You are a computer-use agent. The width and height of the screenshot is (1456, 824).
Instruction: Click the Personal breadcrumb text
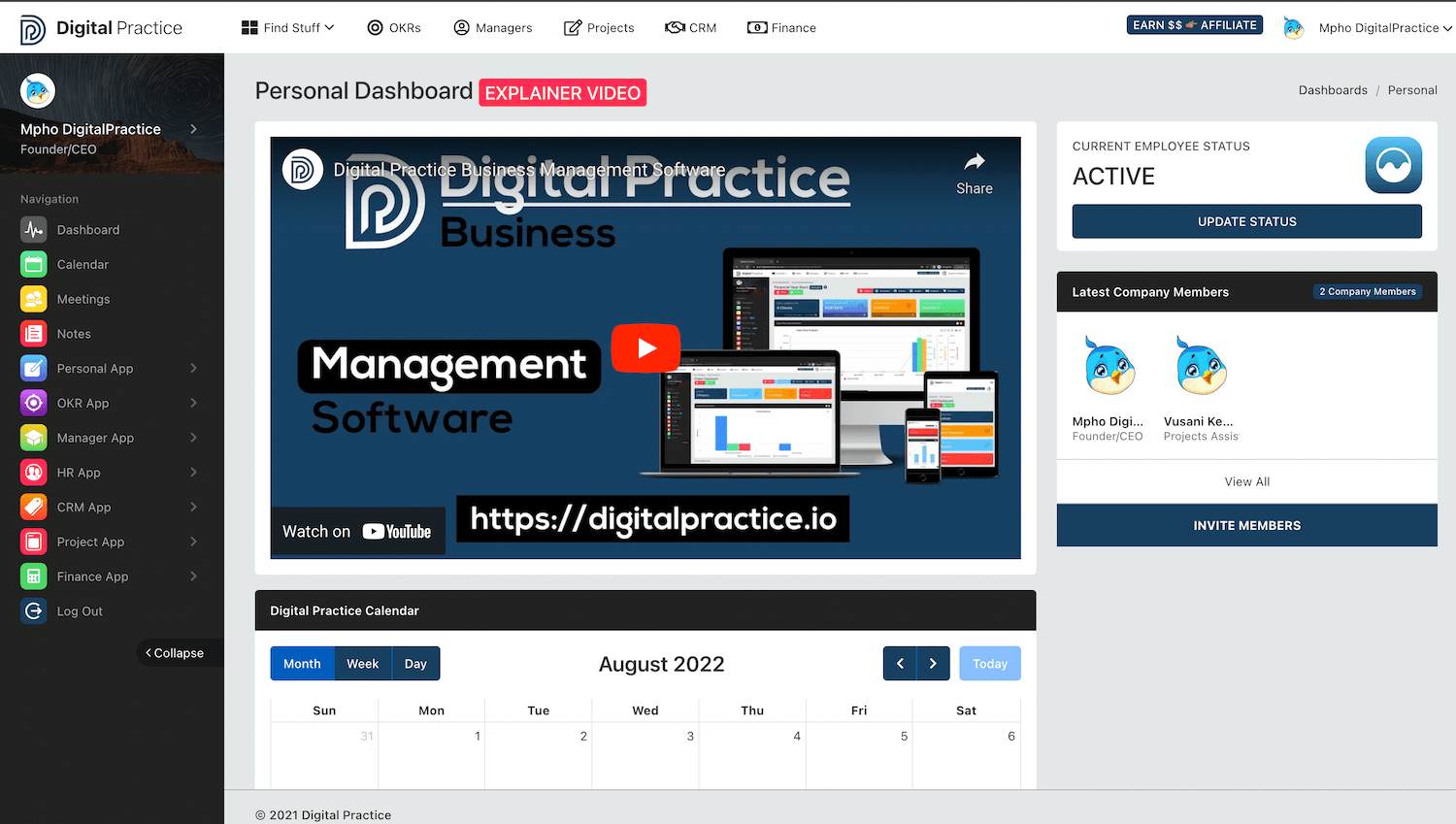[x=1412, y=90]
